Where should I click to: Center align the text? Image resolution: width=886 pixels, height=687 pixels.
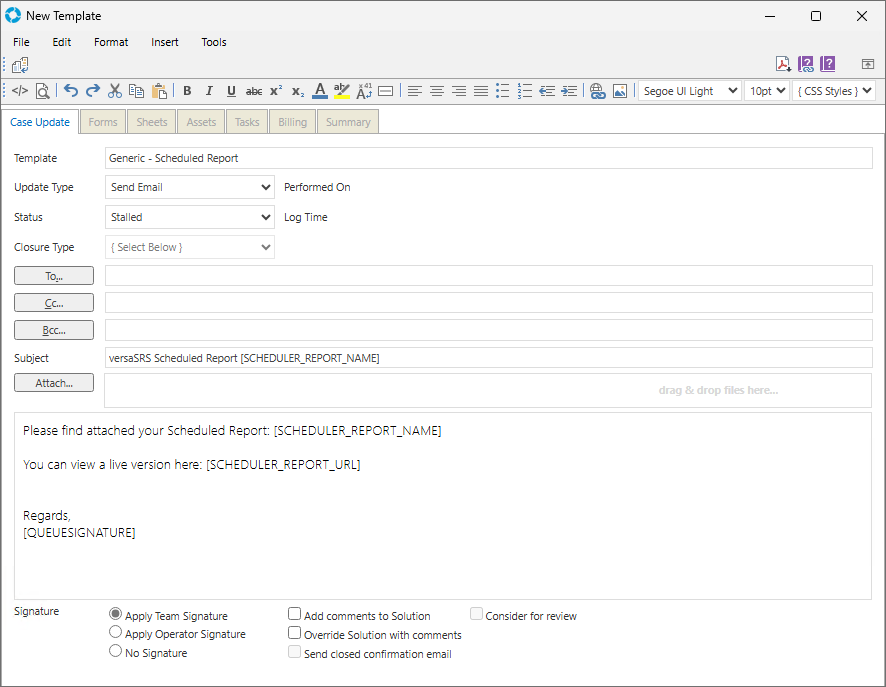[437, 91]
